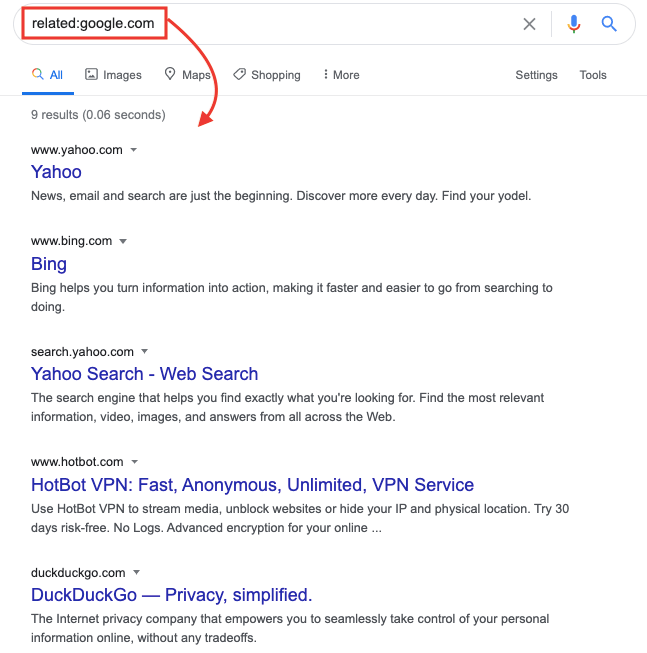
Task: Clear the search box with the X icon
Action: pos(529,24)
